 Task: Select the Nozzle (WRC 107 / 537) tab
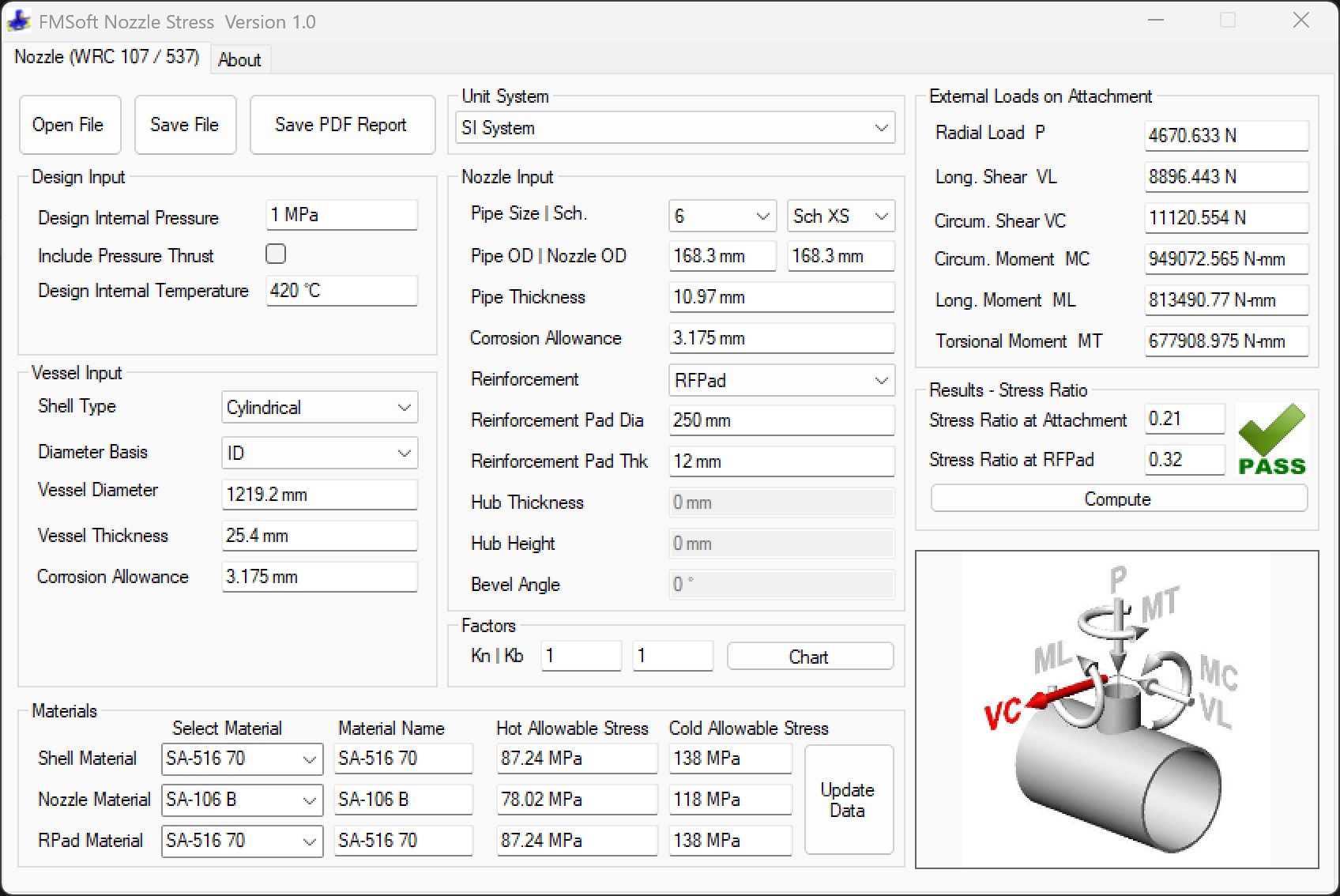[x=107, y=57]
